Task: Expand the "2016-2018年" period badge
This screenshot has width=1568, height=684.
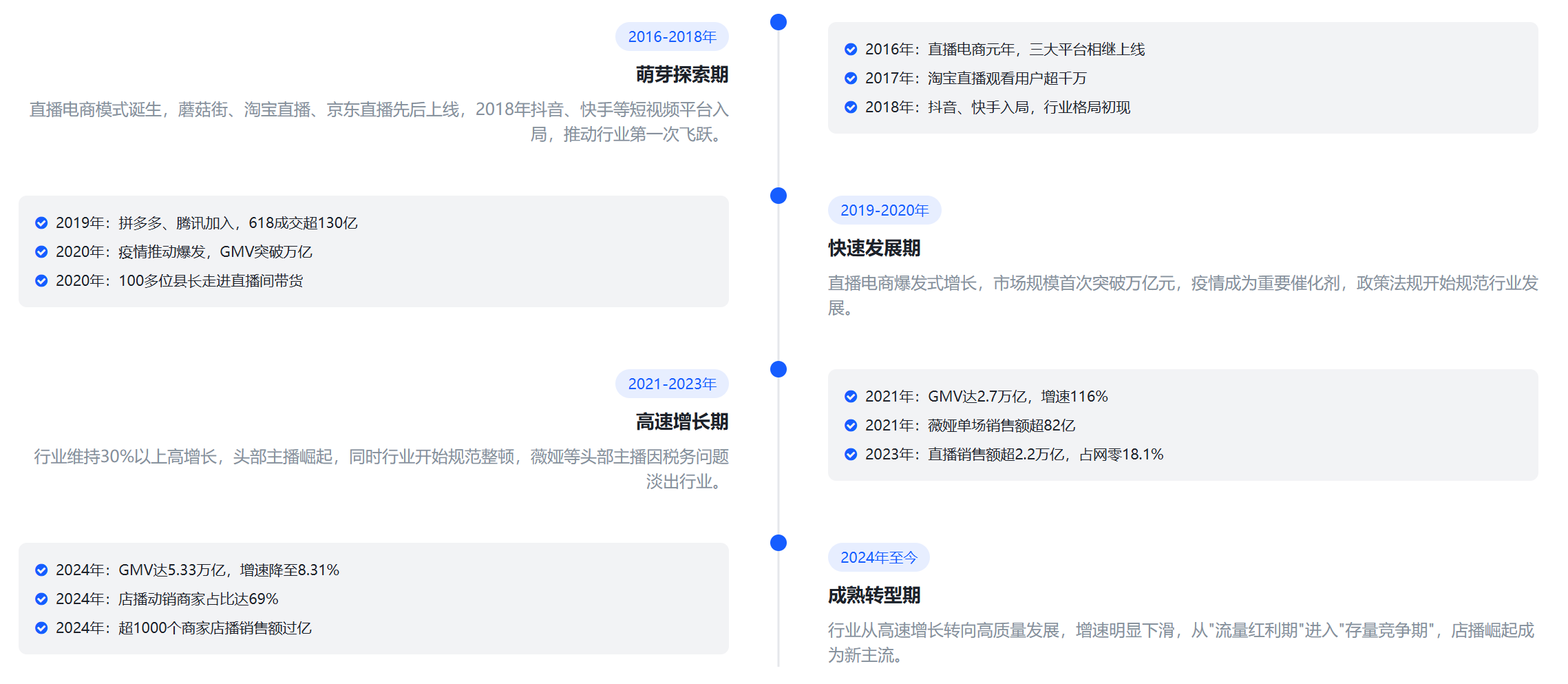Action: tap(672, 37)
